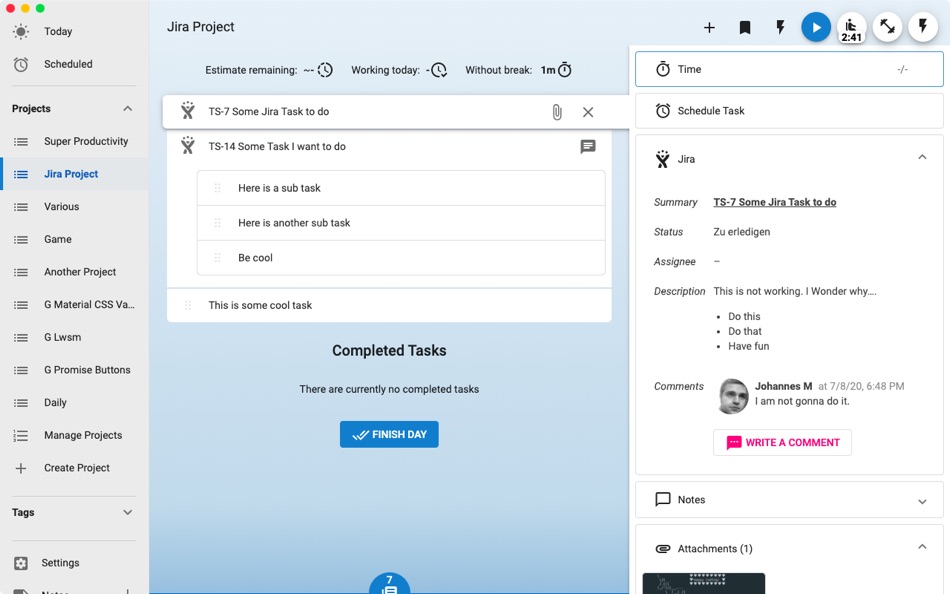Image resolution: width=950 pixels, height=594 pixels.
Task: Open the notes icon on the TS-14 task
Action: pos(588,146)
